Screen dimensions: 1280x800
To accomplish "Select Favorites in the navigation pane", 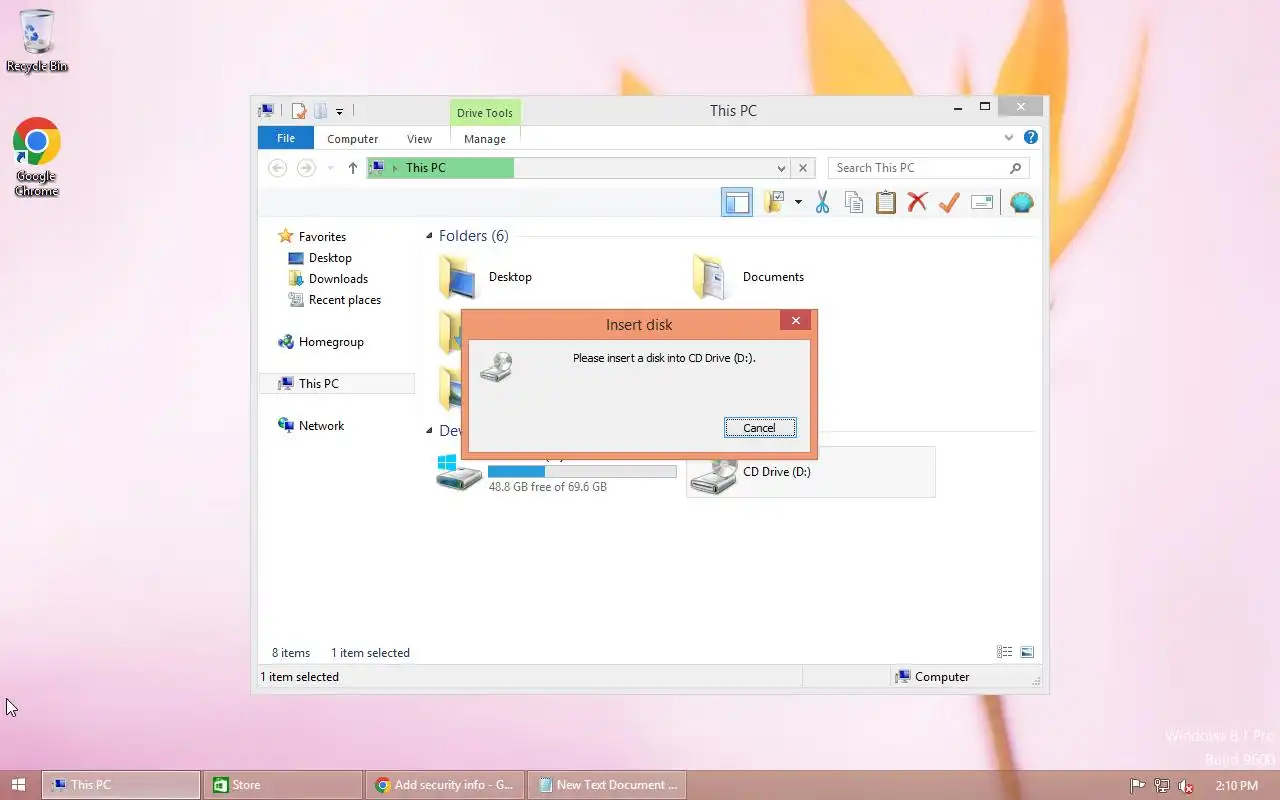I will point(312,237).
